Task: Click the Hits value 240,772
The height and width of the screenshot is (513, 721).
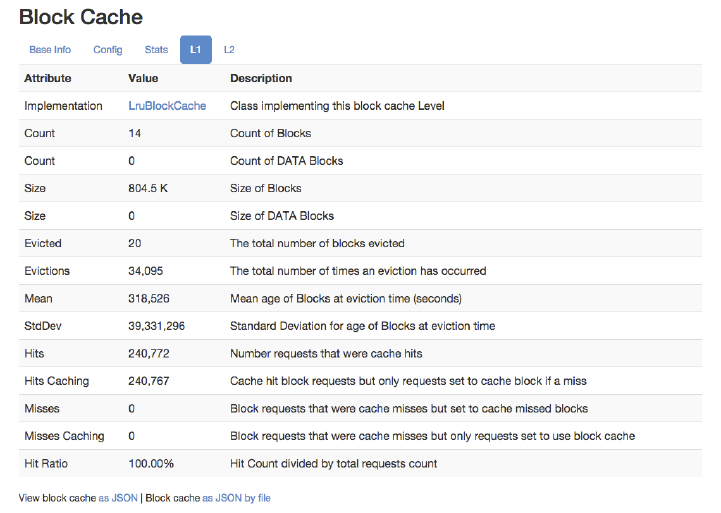Action: tap(153, 353)
